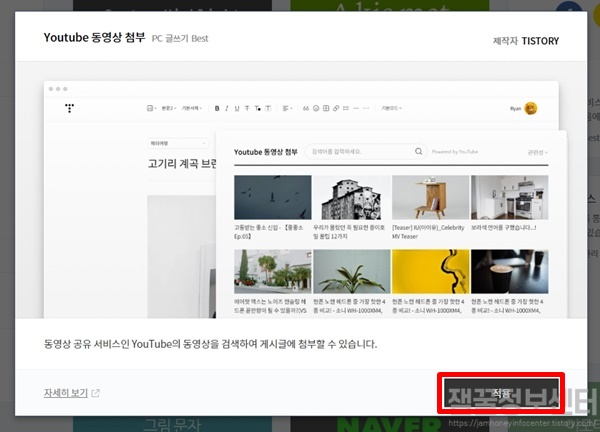This screenshot has height=432, width=600.
Task: Select the birds in sky video thumbnail
Action: [x=273, y=197]
